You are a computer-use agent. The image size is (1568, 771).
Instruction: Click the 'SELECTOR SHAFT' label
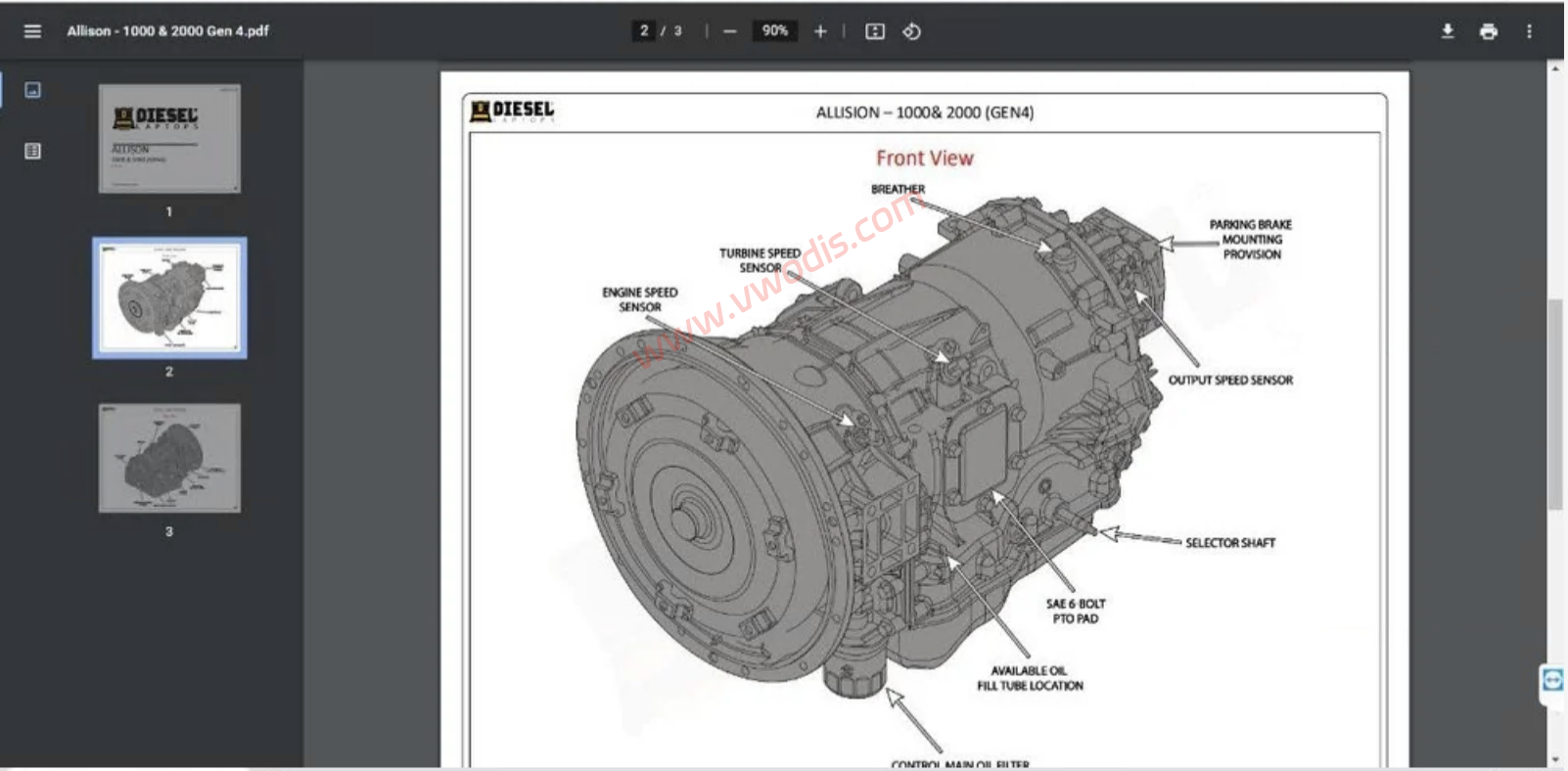tap(1230, 542)
